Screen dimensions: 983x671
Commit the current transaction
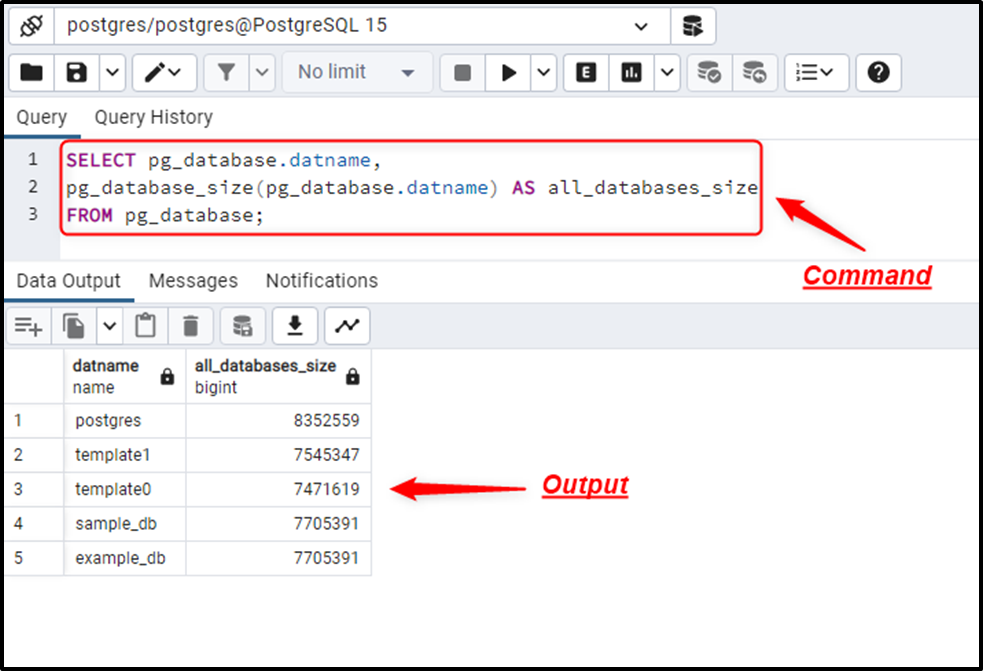point(709,72)
